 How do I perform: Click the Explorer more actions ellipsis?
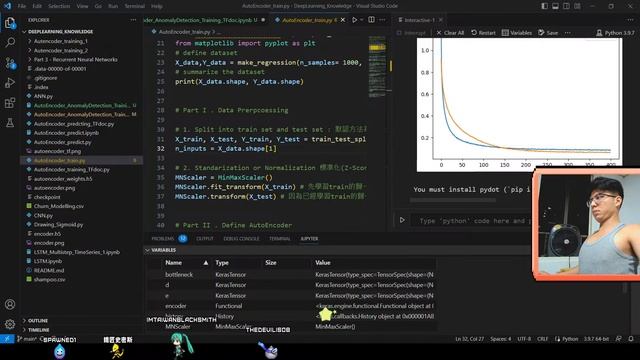tap(133, 20)
